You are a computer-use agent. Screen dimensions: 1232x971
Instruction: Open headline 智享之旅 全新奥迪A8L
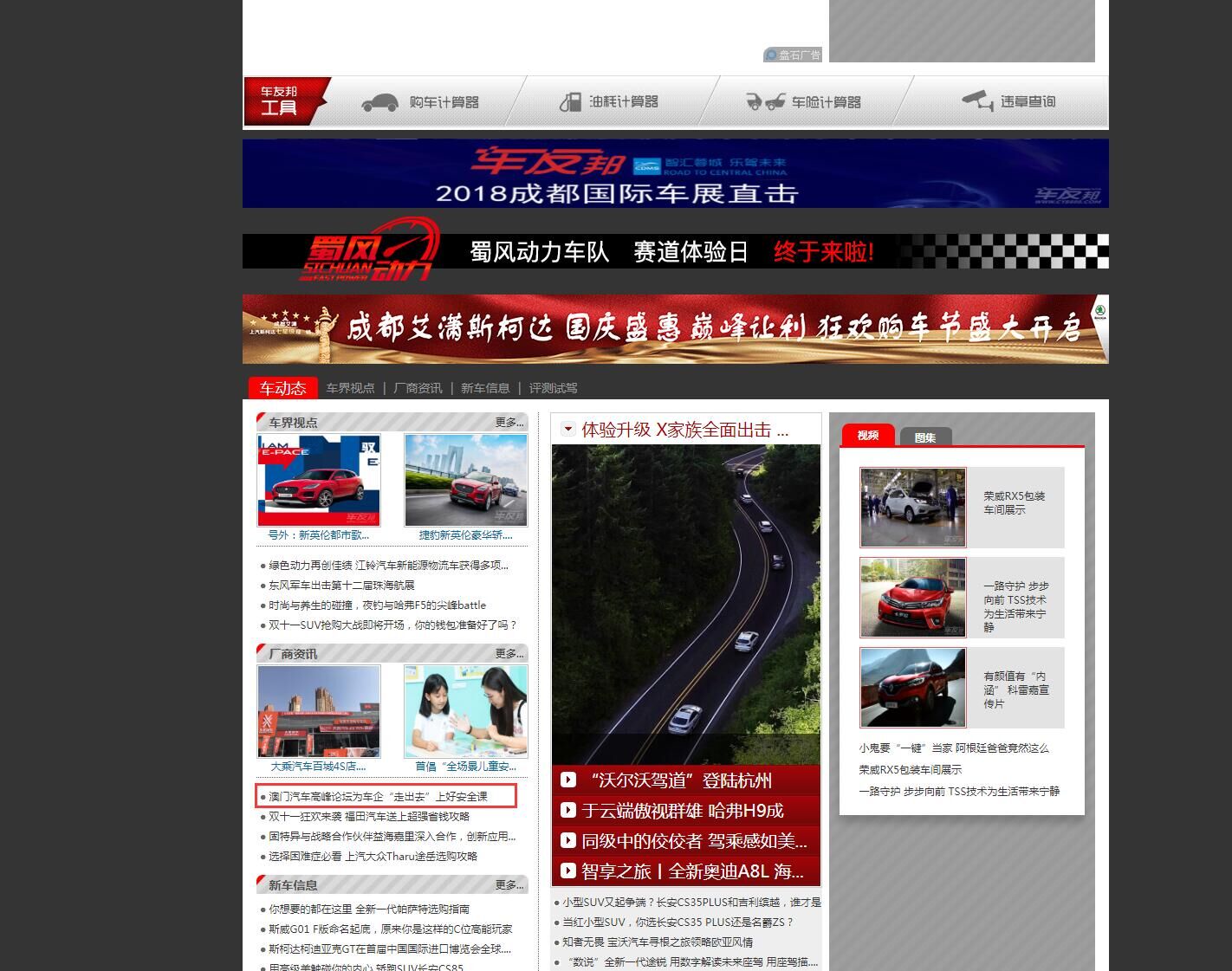coord(692,871)
